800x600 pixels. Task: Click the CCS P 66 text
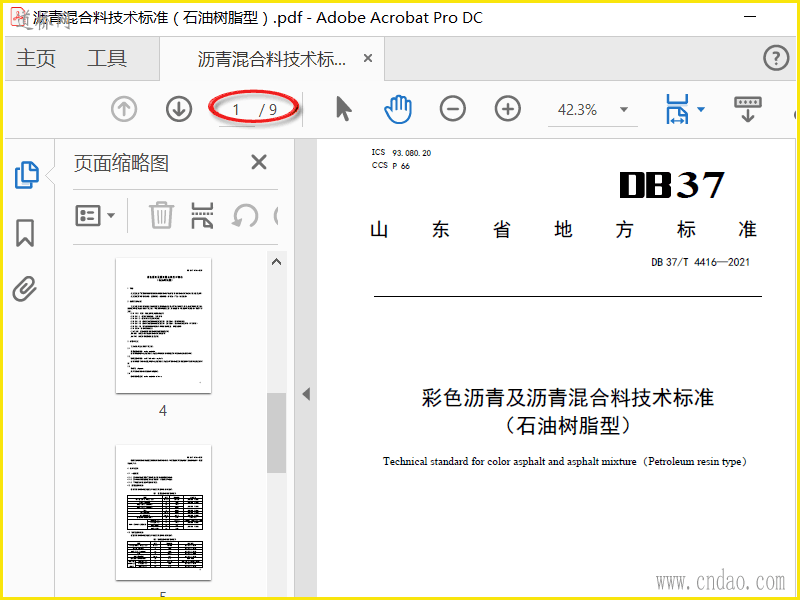pos(391,166)
